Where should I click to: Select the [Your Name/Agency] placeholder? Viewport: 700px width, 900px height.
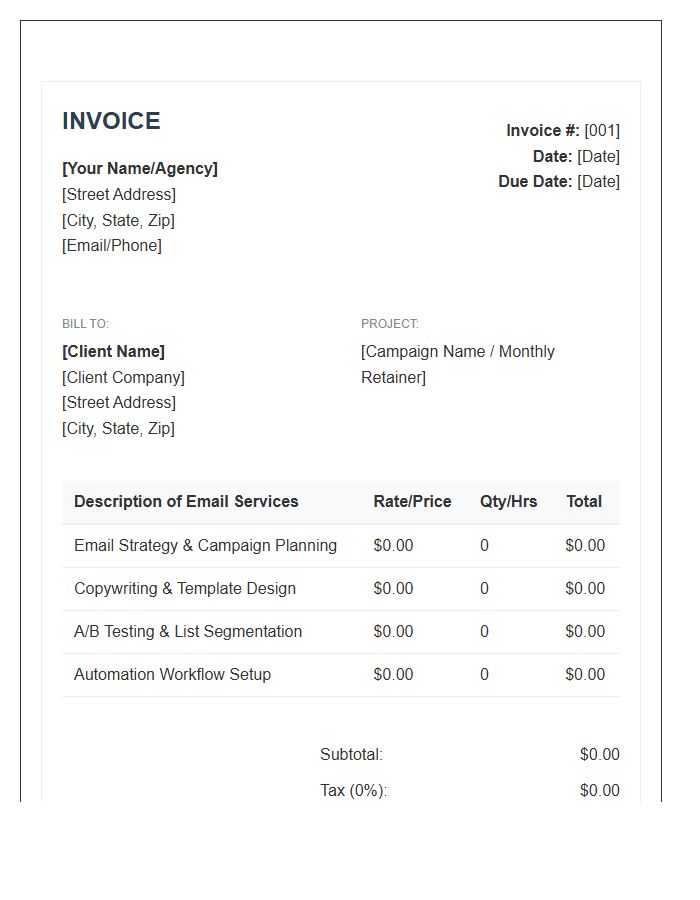[x=140, y=168]
